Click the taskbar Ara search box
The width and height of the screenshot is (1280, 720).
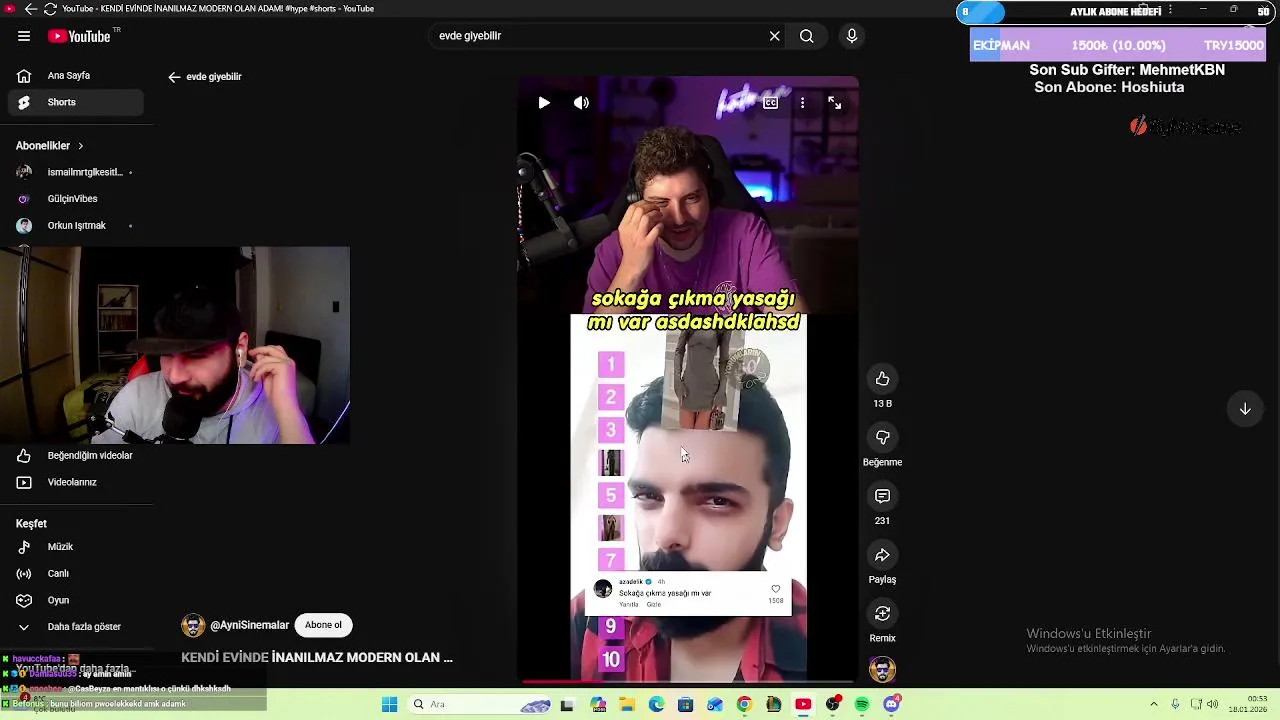(480, 705)
